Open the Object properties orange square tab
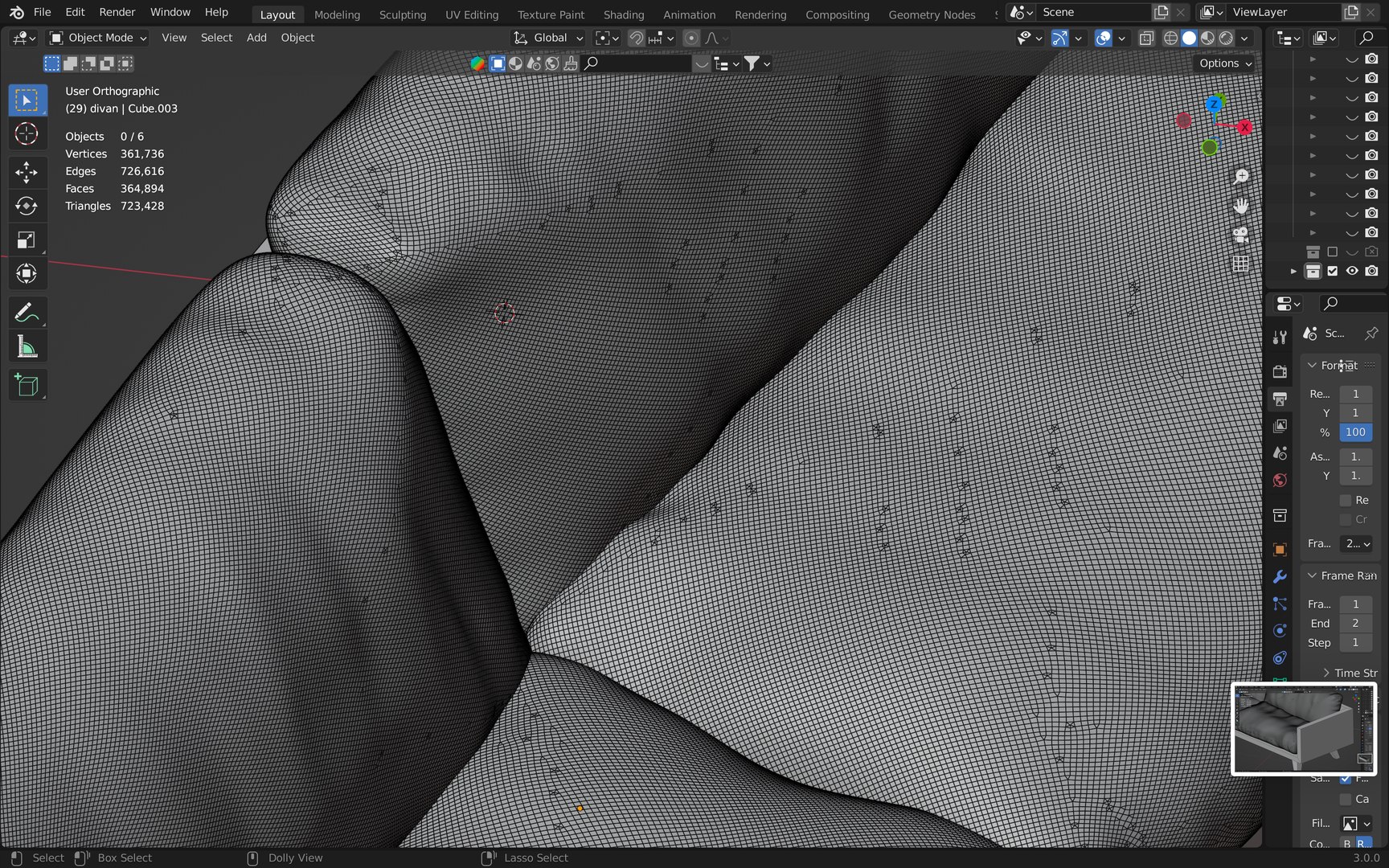Viewport: 1389px width, 868px height. tap(1280, 550)
